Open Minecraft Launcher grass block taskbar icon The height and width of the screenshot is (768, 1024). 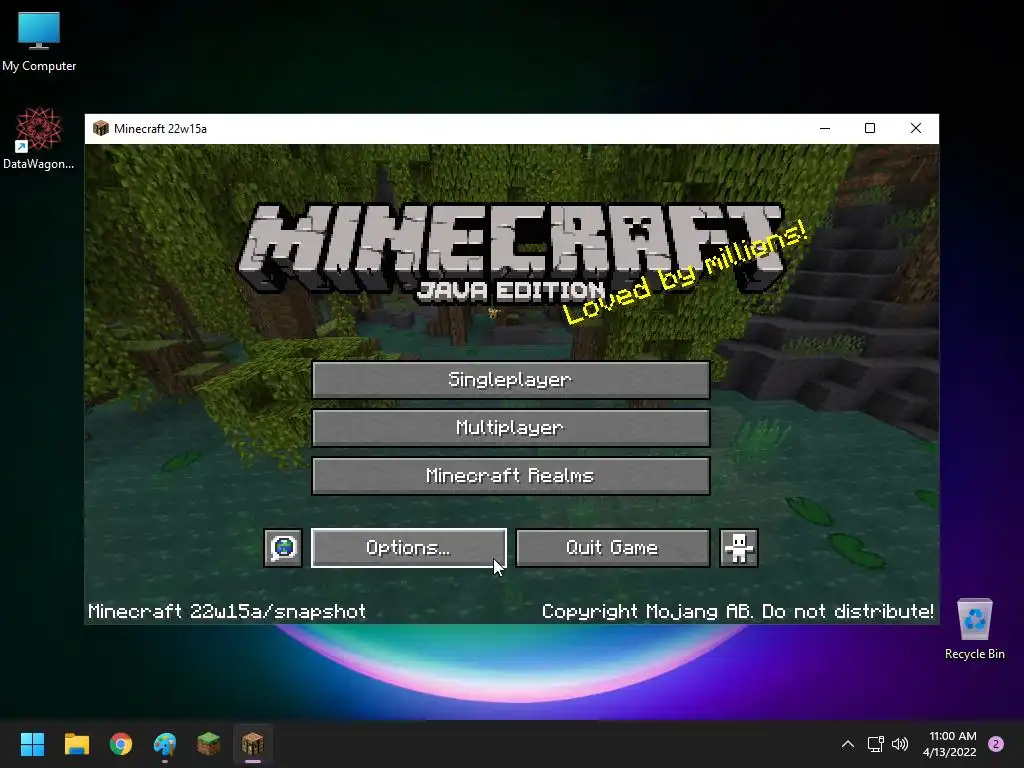coord(209,744)
